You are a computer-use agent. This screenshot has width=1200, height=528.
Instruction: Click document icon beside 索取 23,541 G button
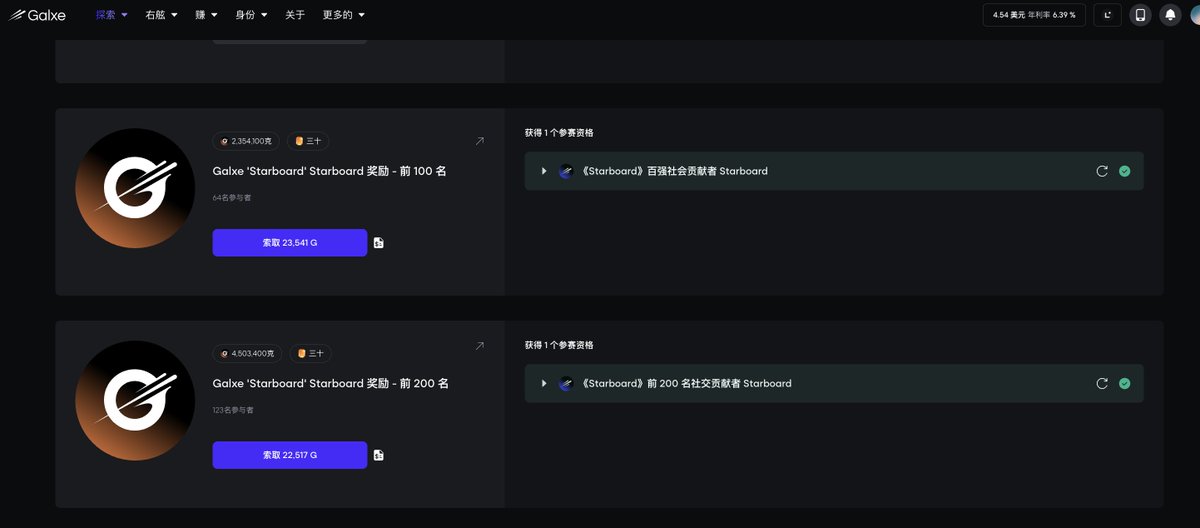[379, 243]
